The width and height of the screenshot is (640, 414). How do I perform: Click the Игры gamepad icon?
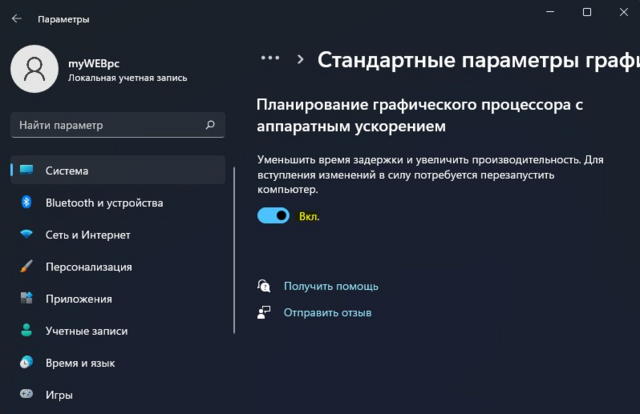26,395
